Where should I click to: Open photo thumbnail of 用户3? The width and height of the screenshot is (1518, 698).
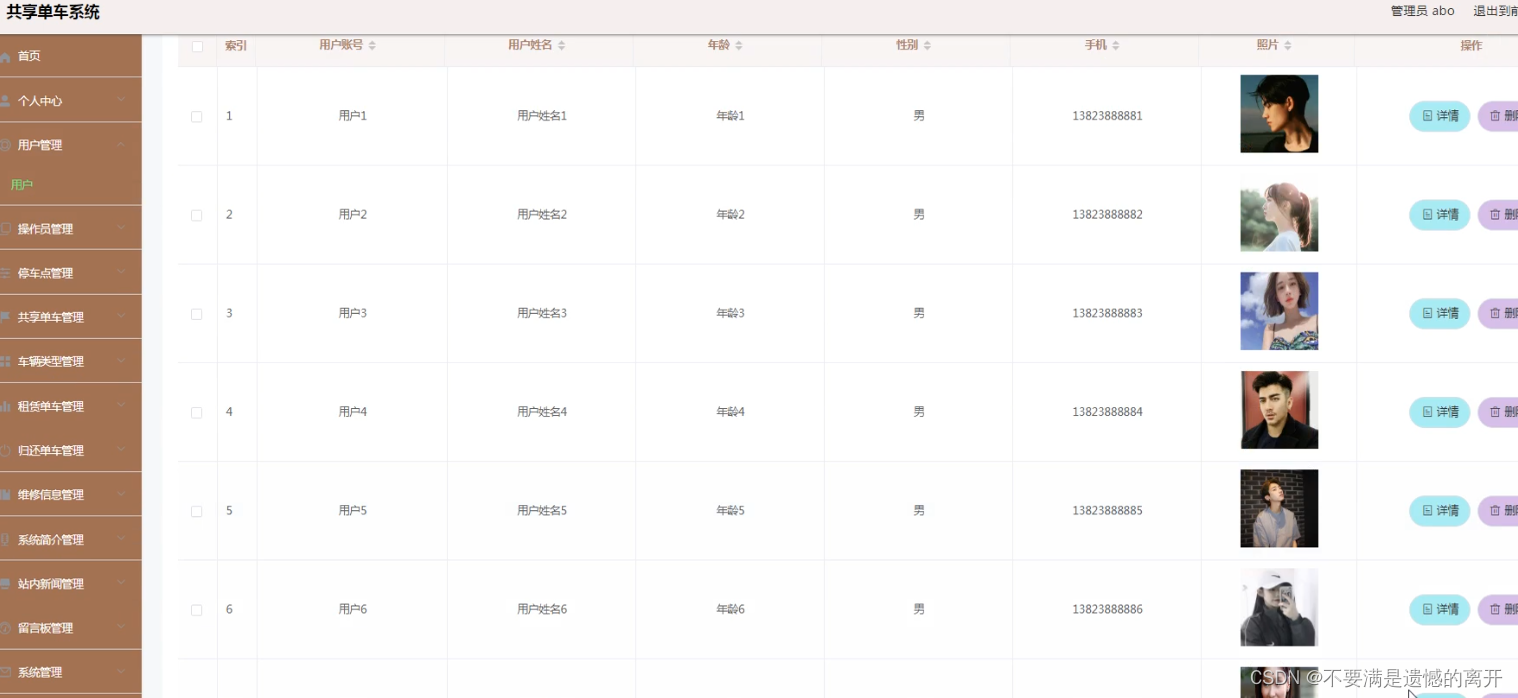1279,311
